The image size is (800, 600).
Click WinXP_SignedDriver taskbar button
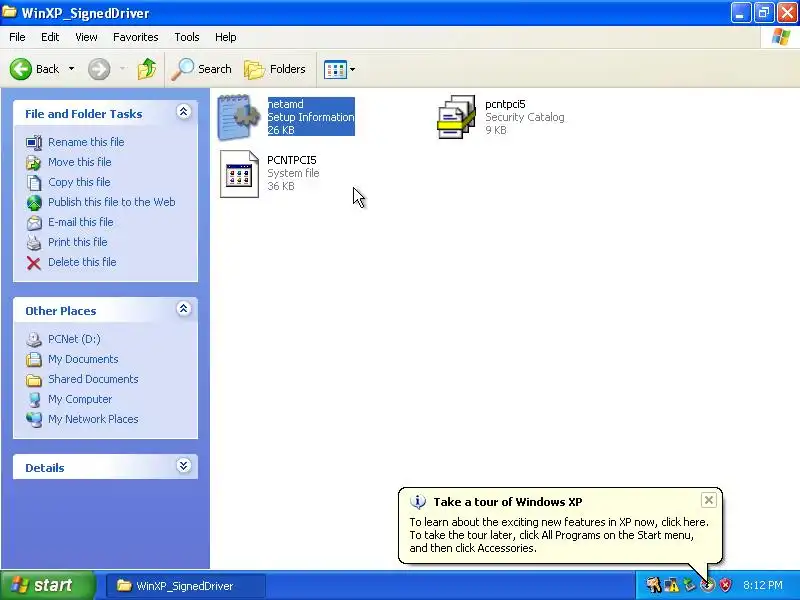click(x=186, y=586)
